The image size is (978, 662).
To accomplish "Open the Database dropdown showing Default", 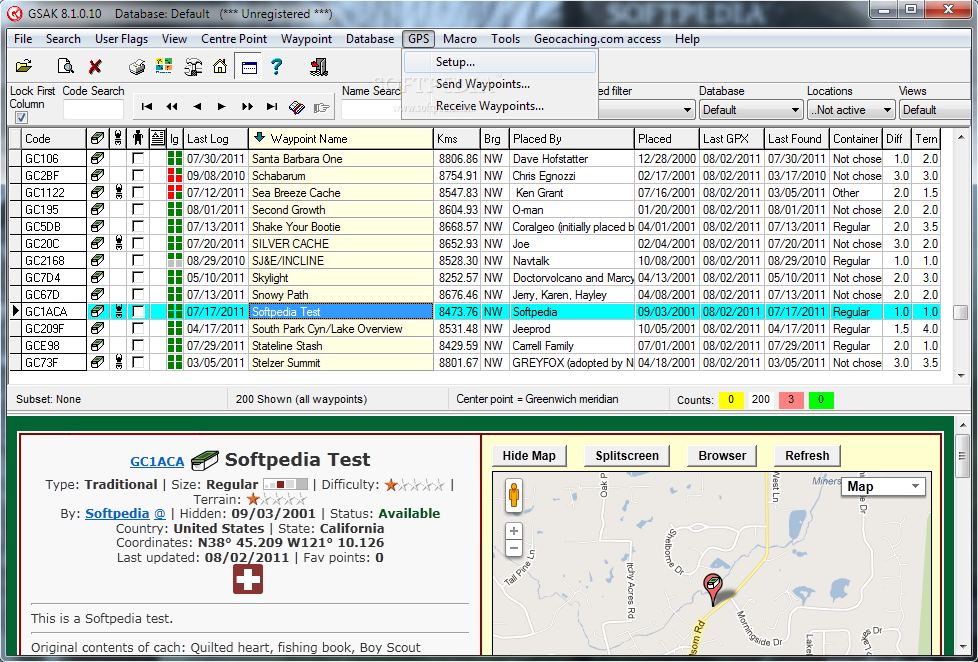I will point(750,110).
